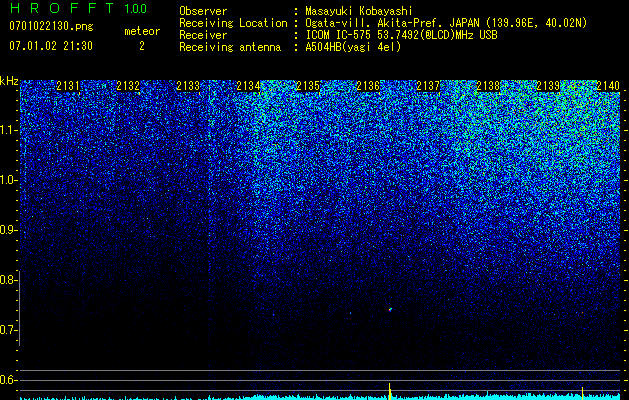This screenshot has height=400, width=629.
Task: Click time marker 2132
Action: 128,86
